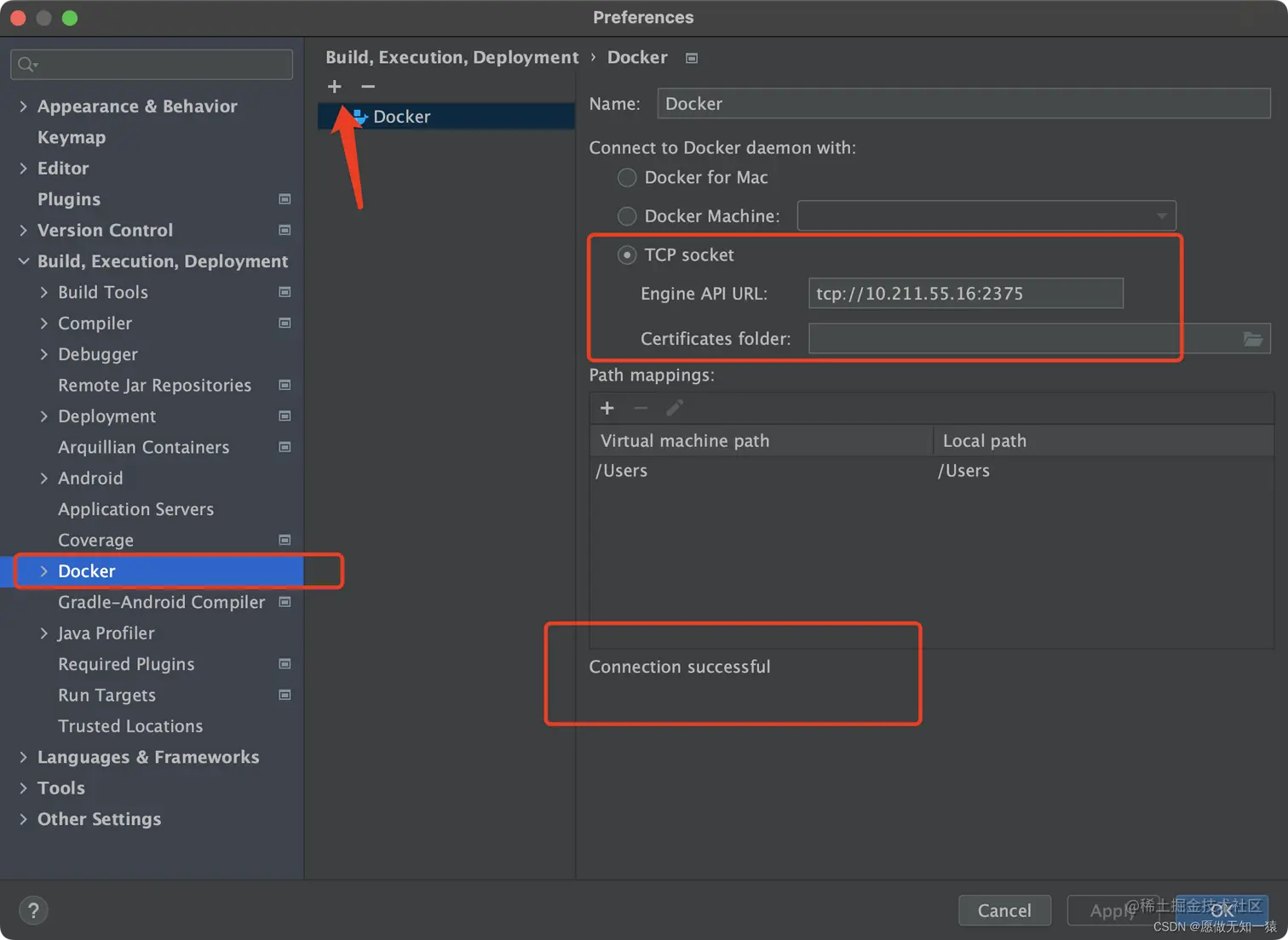This screenshot has width=1288, height=940.
Task: Click project-level icon next to Remote Jar Repositories
Action: [285, 385]
